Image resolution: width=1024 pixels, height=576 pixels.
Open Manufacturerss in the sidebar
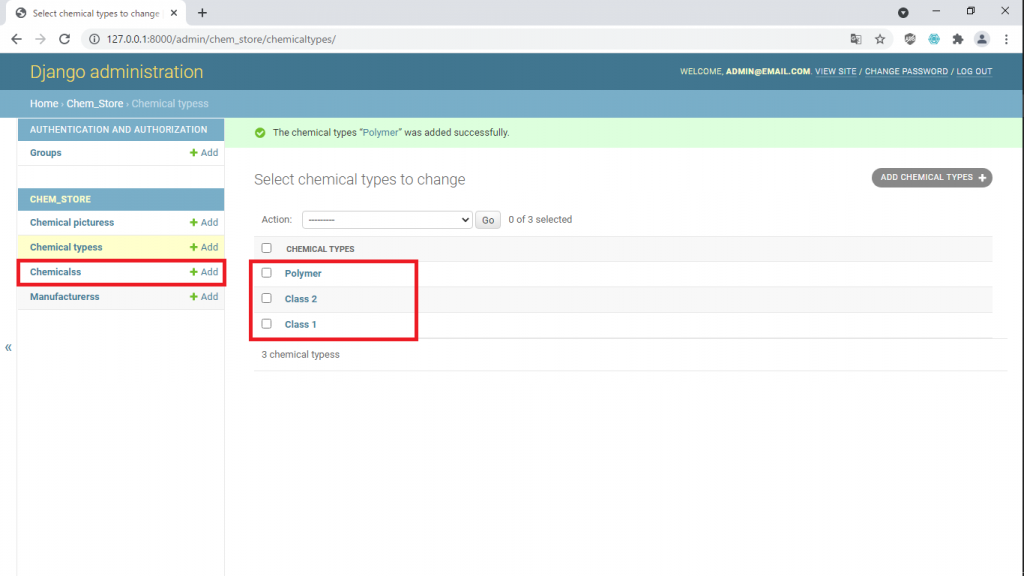click(x=64, y=297)
